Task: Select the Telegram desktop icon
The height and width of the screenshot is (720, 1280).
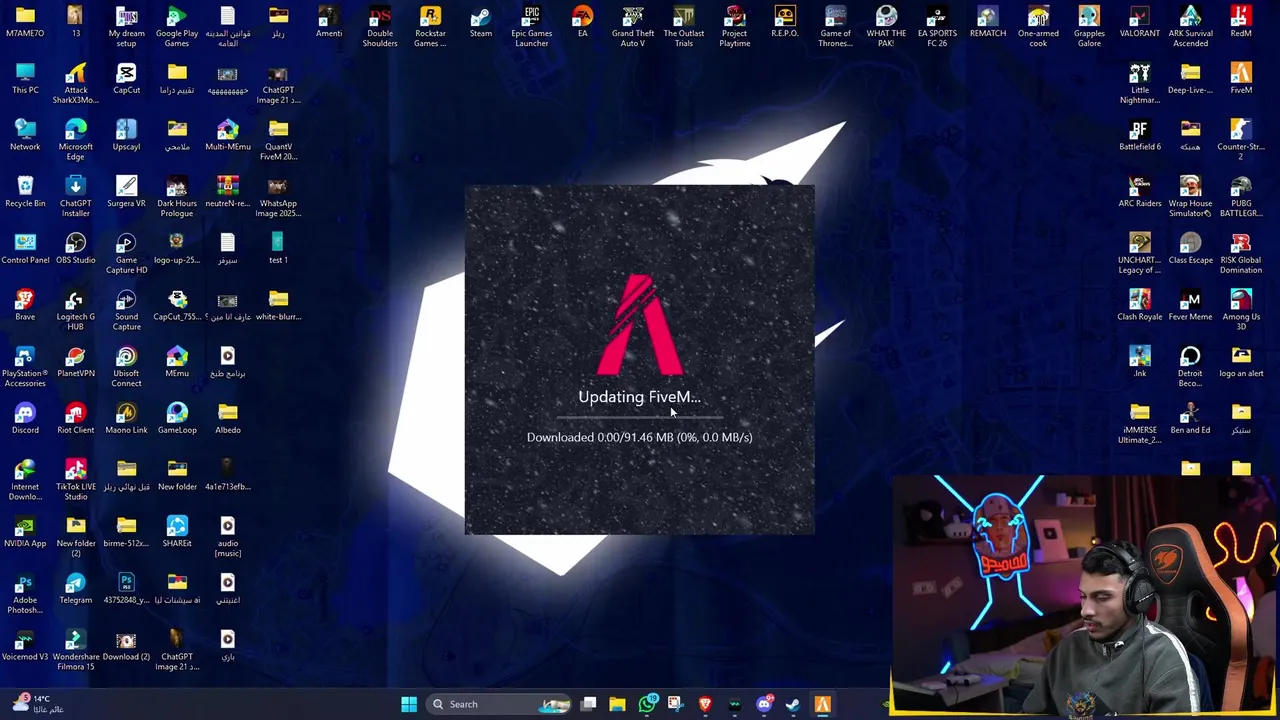Action: coord(76,589)
